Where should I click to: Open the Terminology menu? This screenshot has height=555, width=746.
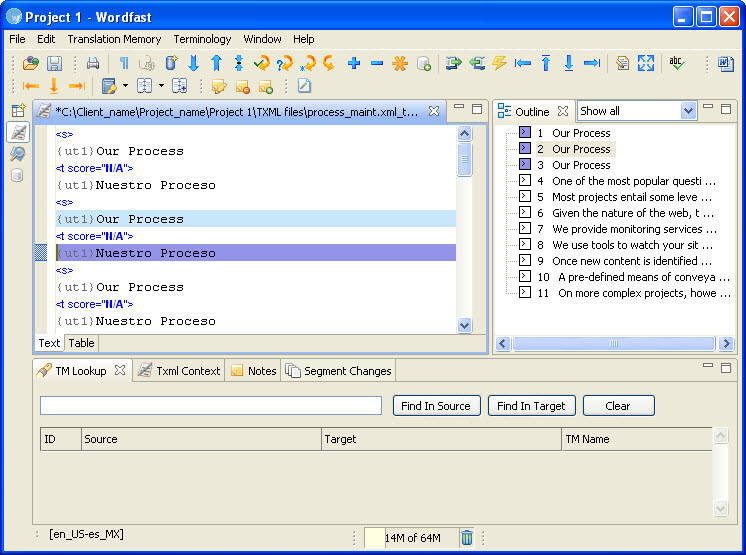click(x=202, y=39)
